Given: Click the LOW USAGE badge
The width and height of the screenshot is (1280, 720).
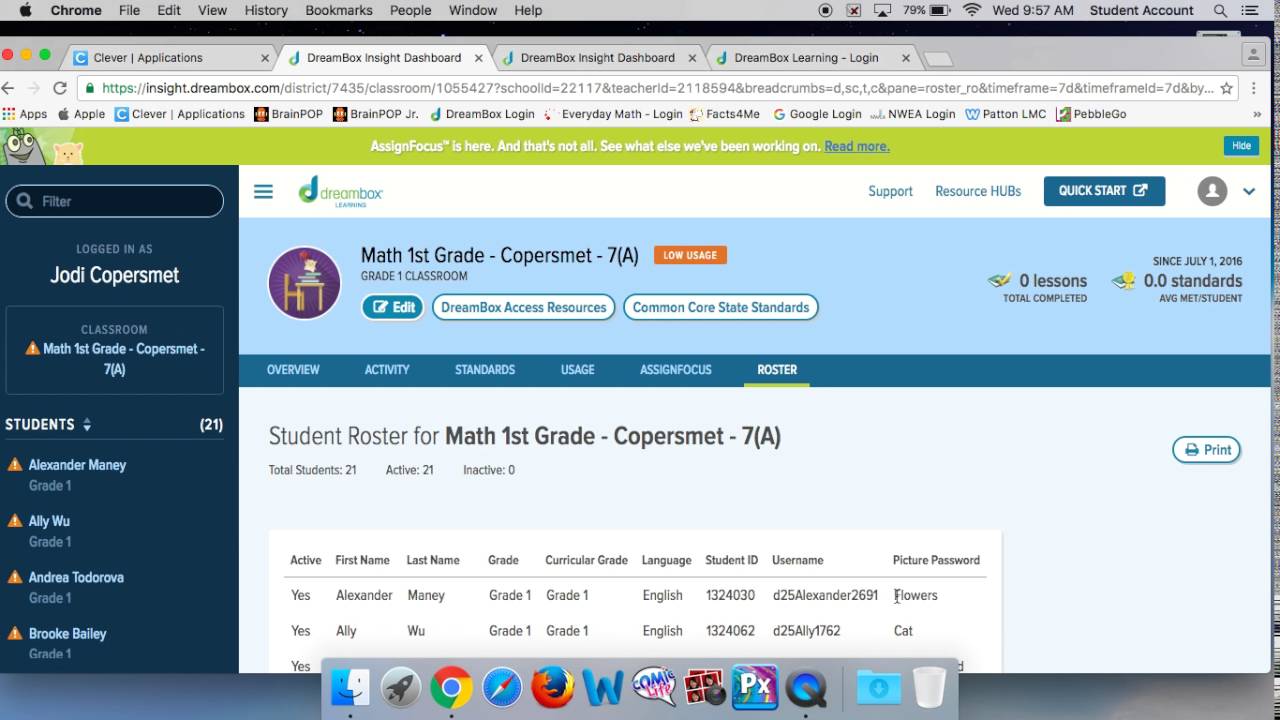Looking at the screenshot, I should point(690,255).
